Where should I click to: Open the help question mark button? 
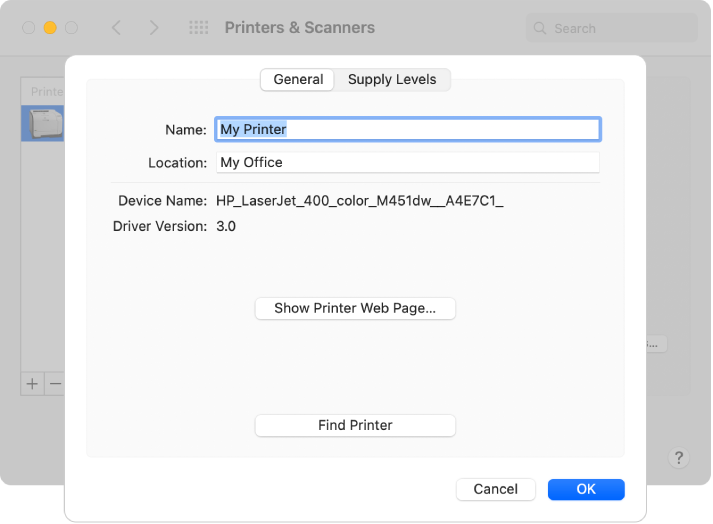click(679, 458)
